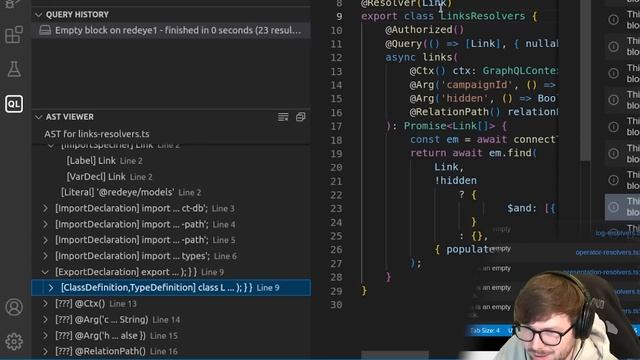Image resolution: width=640 pixels, height=360 pixels.
Task: Open the Testing flask view
Action: 14,69
